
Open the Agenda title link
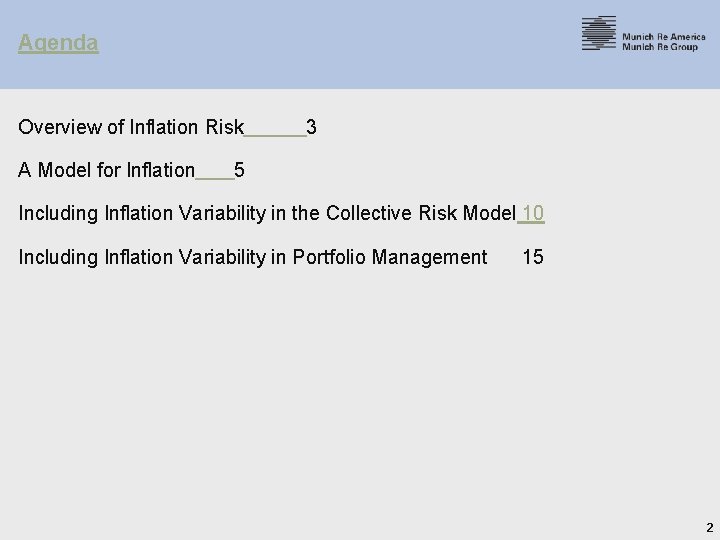[x=58, y=43]
